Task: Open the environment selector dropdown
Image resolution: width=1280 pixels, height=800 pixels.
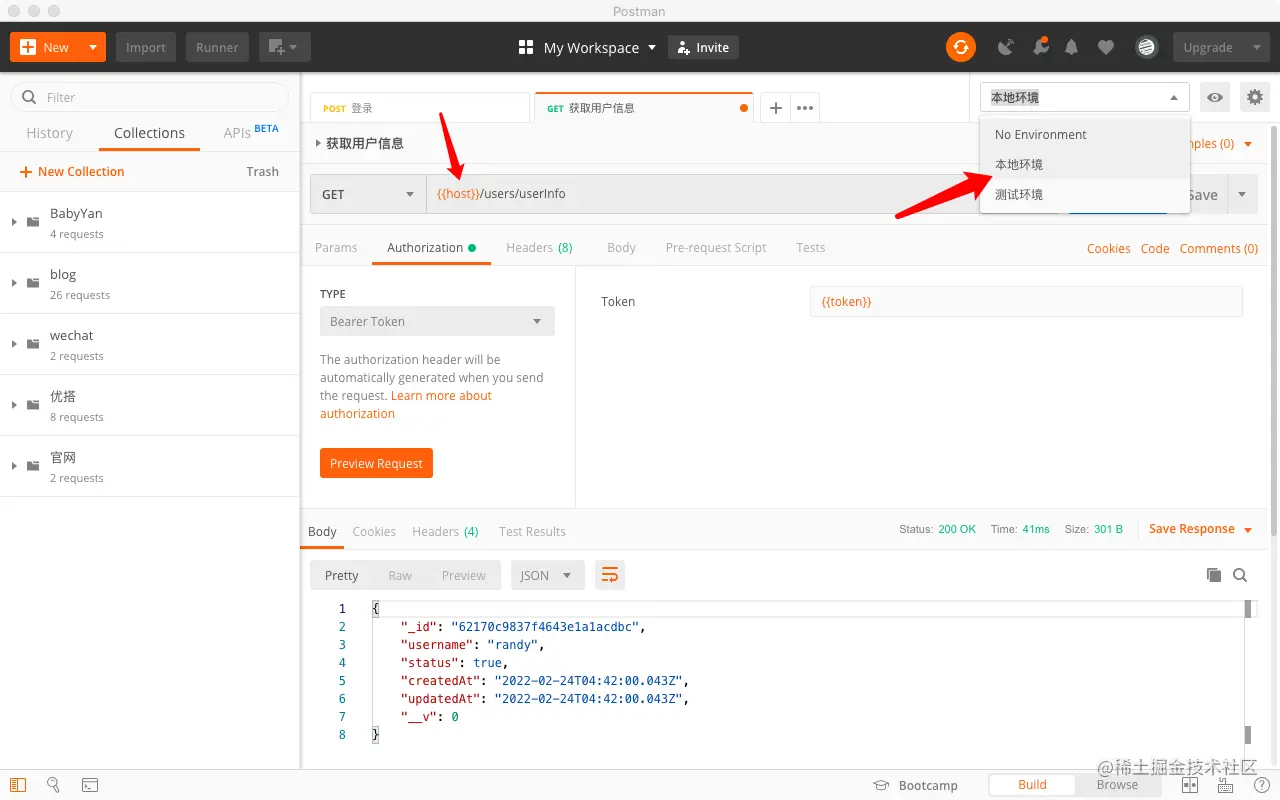Action: pyautogui.click(x=1085, y=97)
